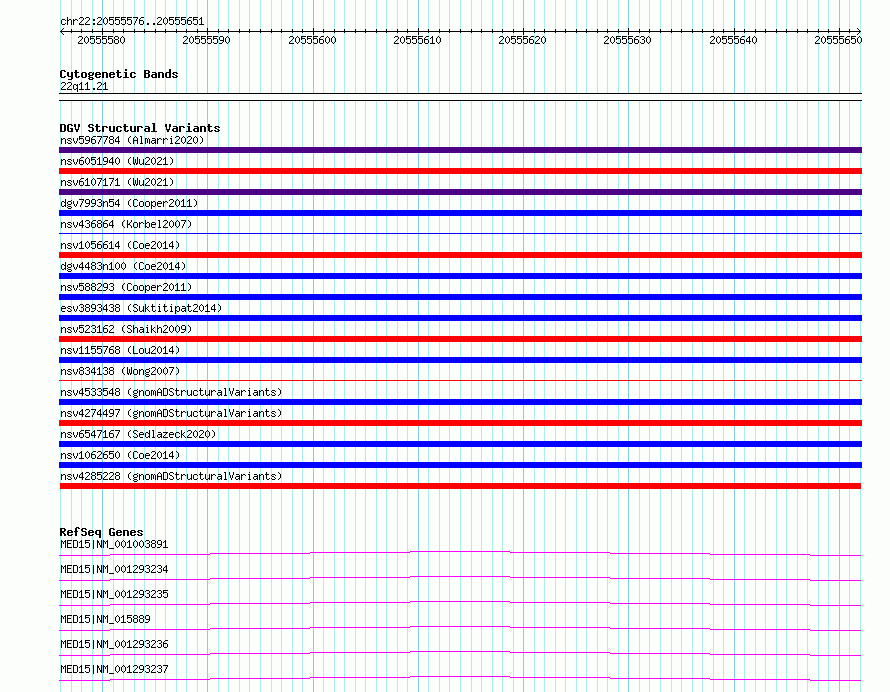The width and height of the screenshot is (890, 692).
Task: Click ruler position 20555580
Action: point(101,40)
